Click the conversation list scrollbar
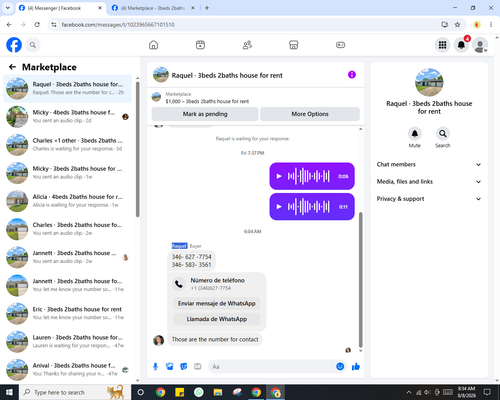Viewport: 500px width, 400px height. click(137, 148)
